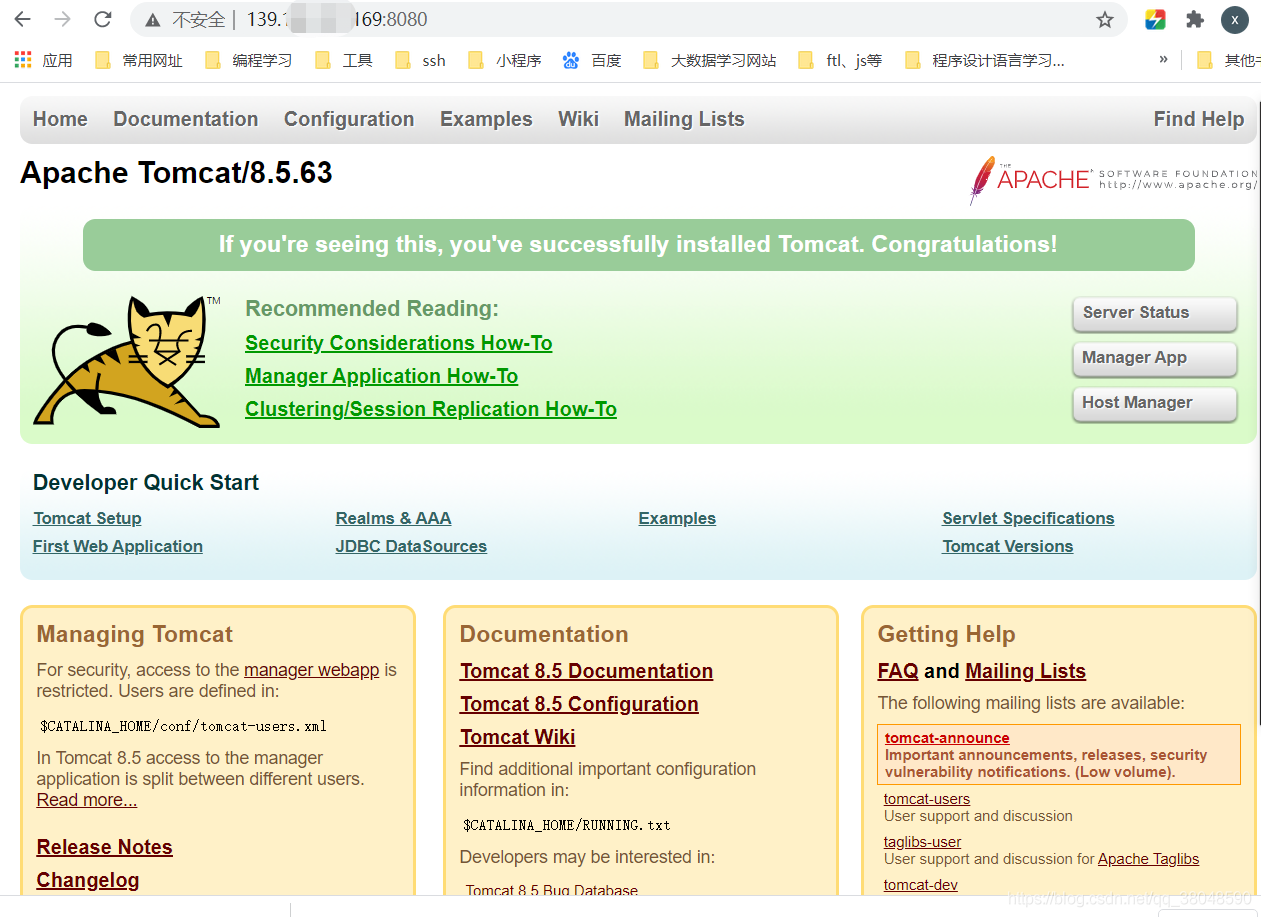
Task: Open the Manager Application How-To link
Action: pyautogui.click(x=382, y=376)
